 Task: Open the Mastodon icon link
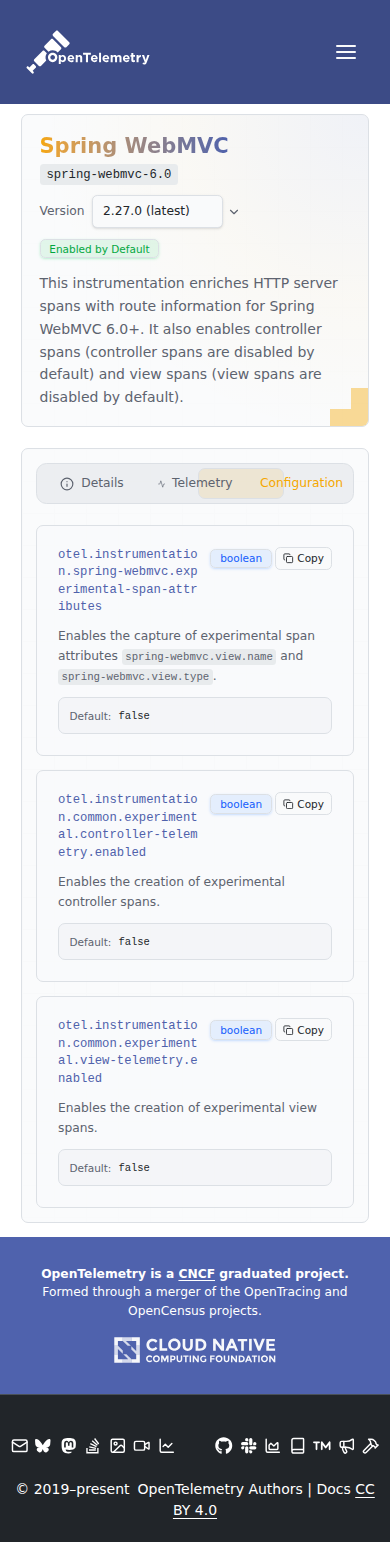coord(68,1445)
